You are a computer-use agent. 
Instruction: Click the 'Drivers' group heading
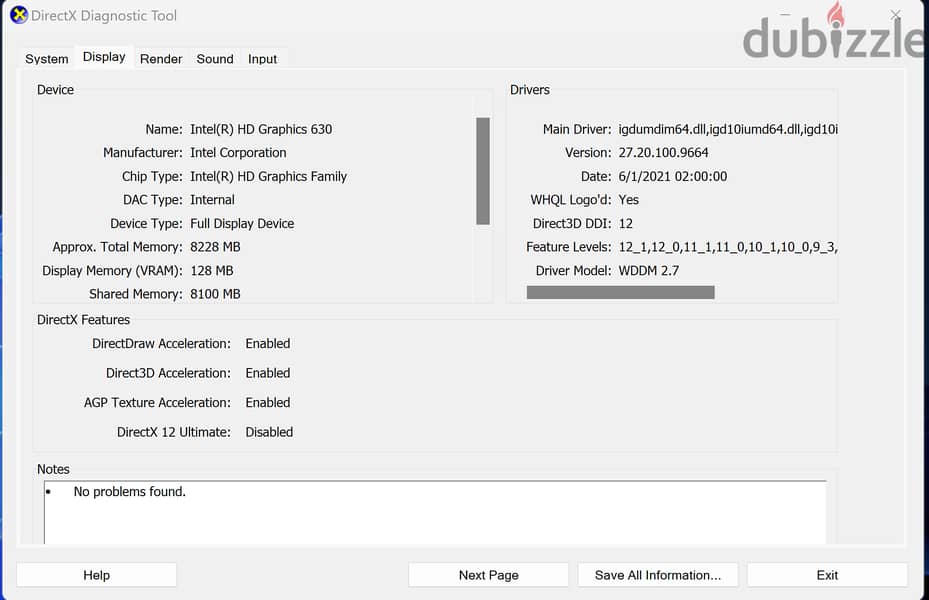pos(530,89)
